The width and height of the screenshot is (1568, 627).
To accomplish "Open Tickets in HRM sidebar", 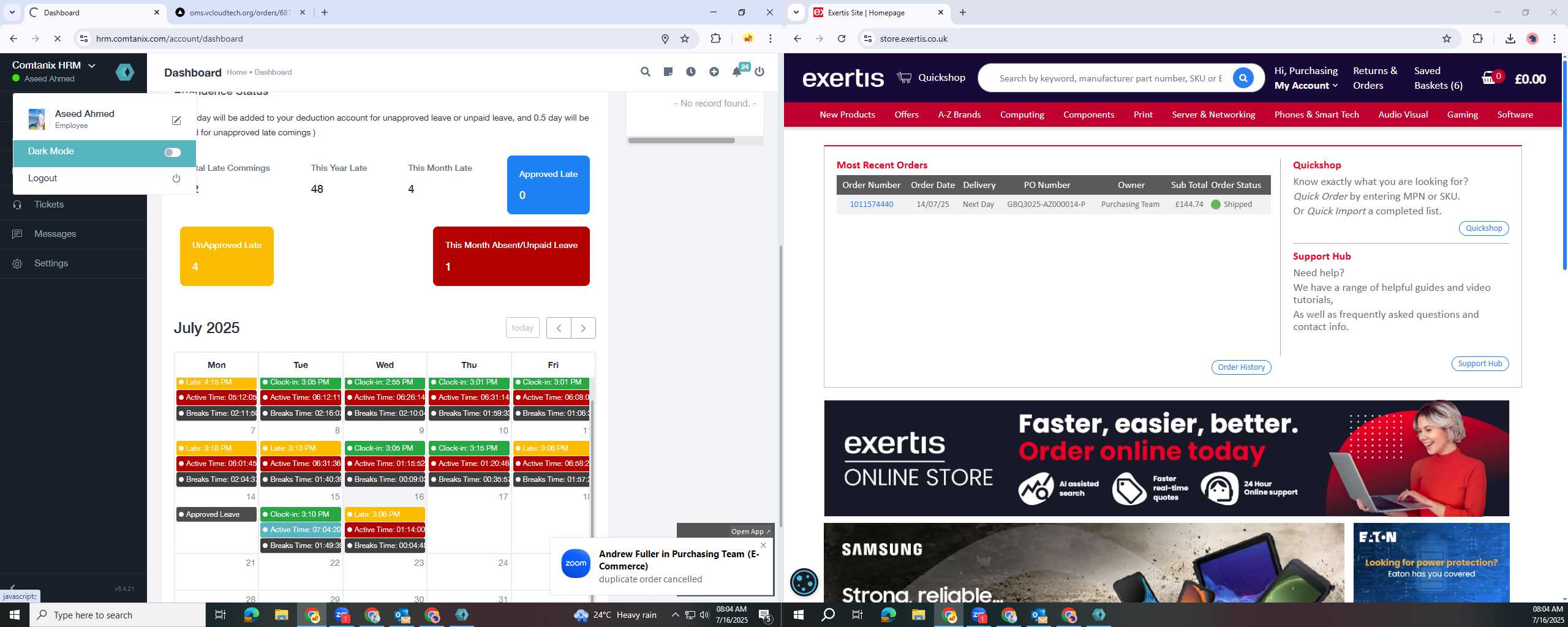I will [x=49, y=205].
